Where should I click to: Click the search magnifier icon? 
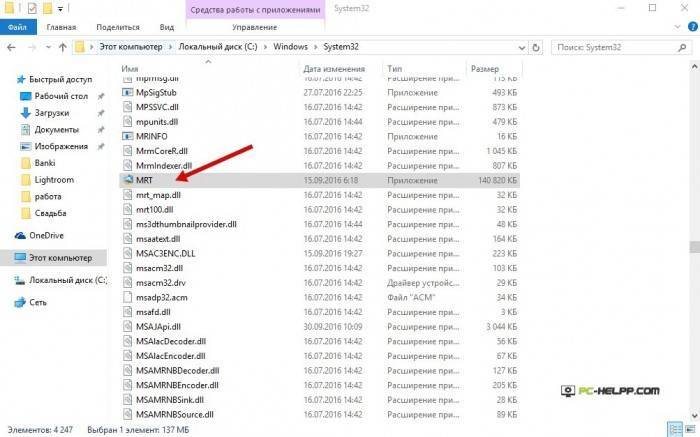[682, 47]
